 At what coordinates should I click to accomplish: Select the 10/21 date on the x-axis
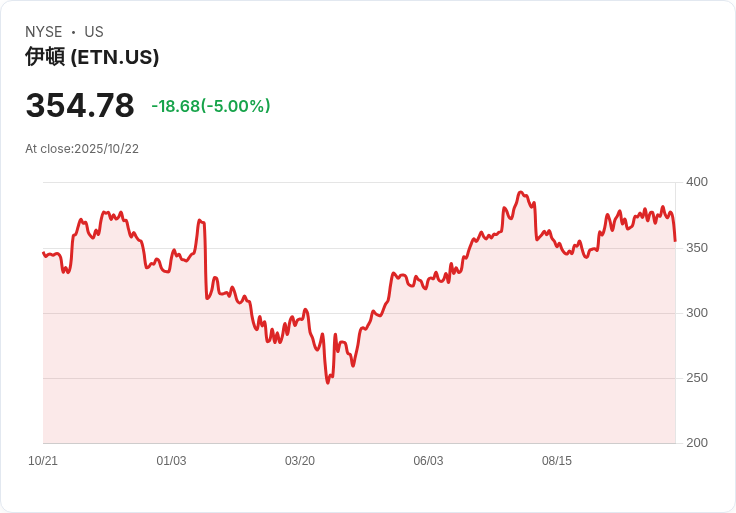coord(43,461)
